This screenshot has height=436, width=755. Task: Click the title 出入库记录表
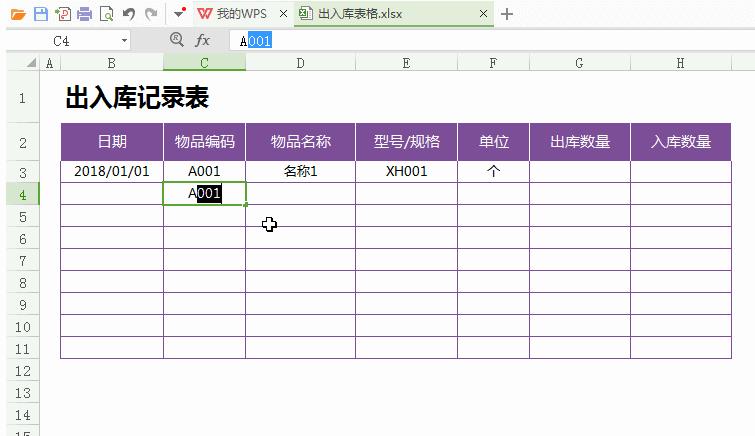click(x=137, y=97)
